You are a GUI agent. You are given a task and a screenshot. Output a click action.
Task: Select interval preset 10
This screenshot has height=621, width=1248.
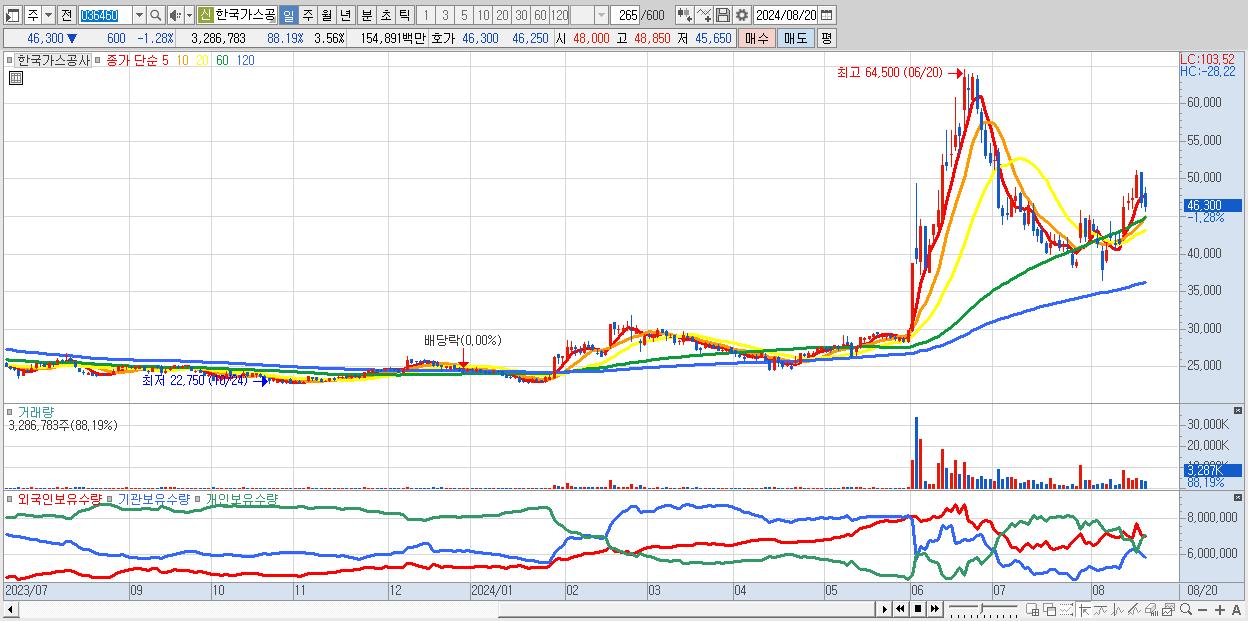483,15
